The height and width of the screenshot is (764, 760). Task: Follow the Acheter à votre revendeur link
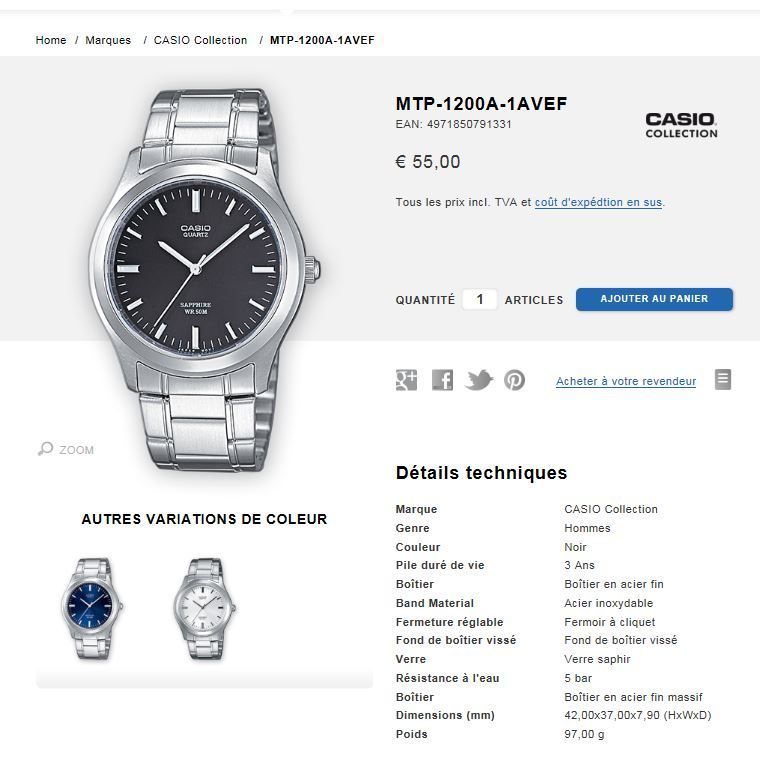[626, 381]
